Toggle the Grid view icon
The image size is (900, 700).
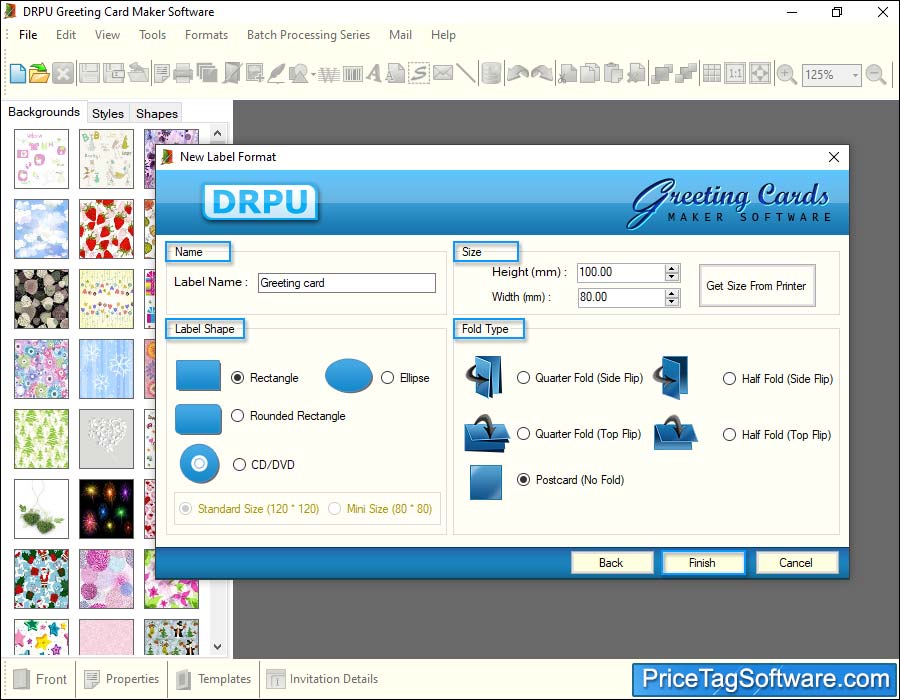tap(712, 74)
